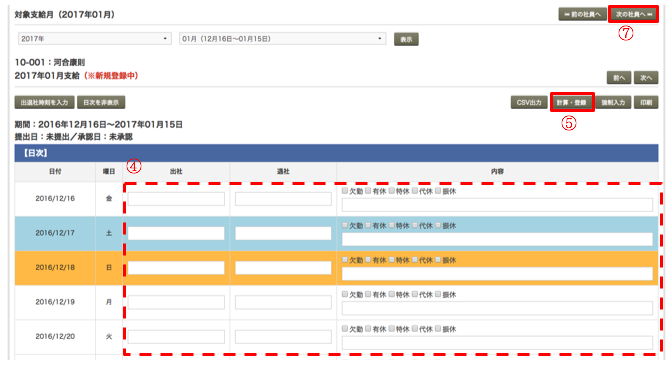
Task: Export with CSV出力 button
Action: tap(529, 103)
